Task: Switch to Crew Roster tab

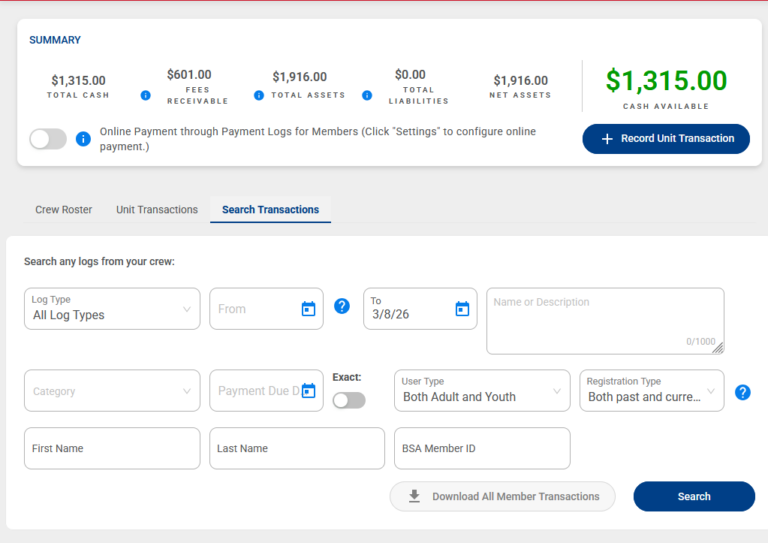Action: point(64,210)
